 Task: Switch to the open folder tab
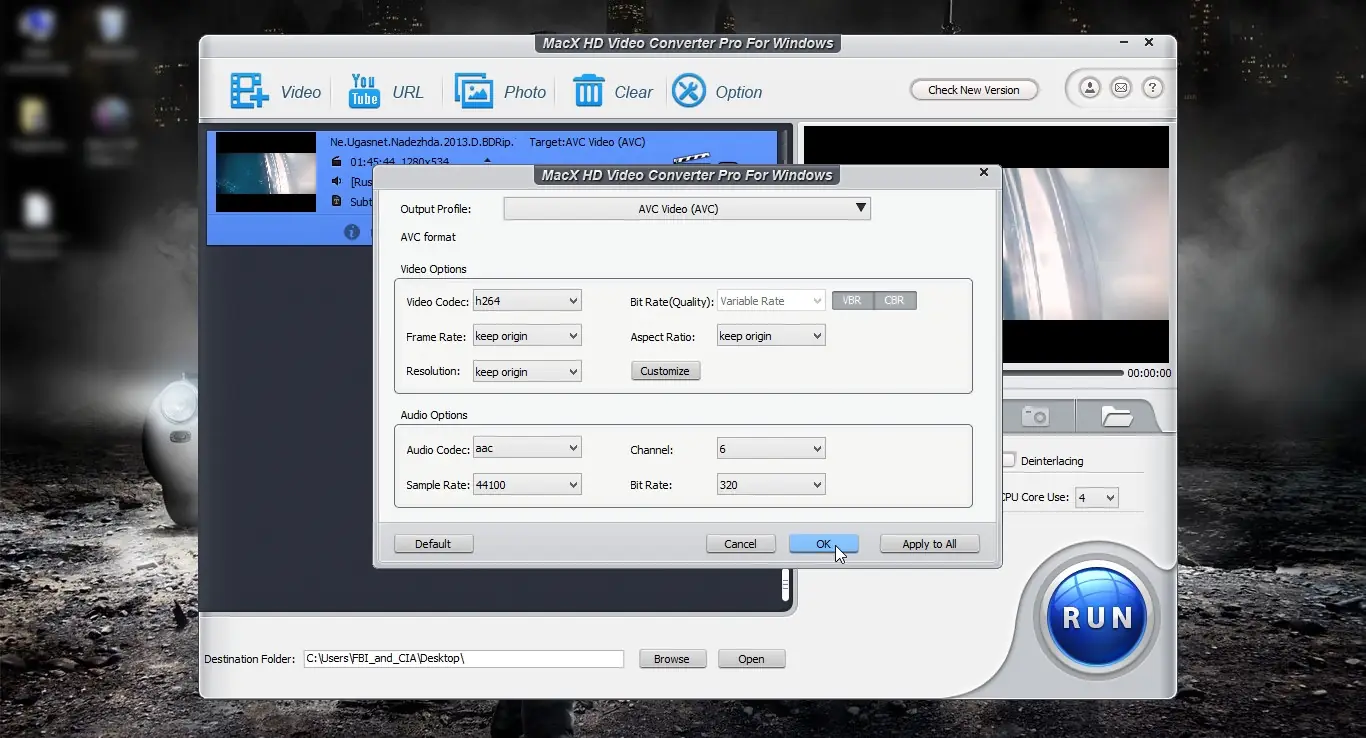click(x=1116, y=416)
